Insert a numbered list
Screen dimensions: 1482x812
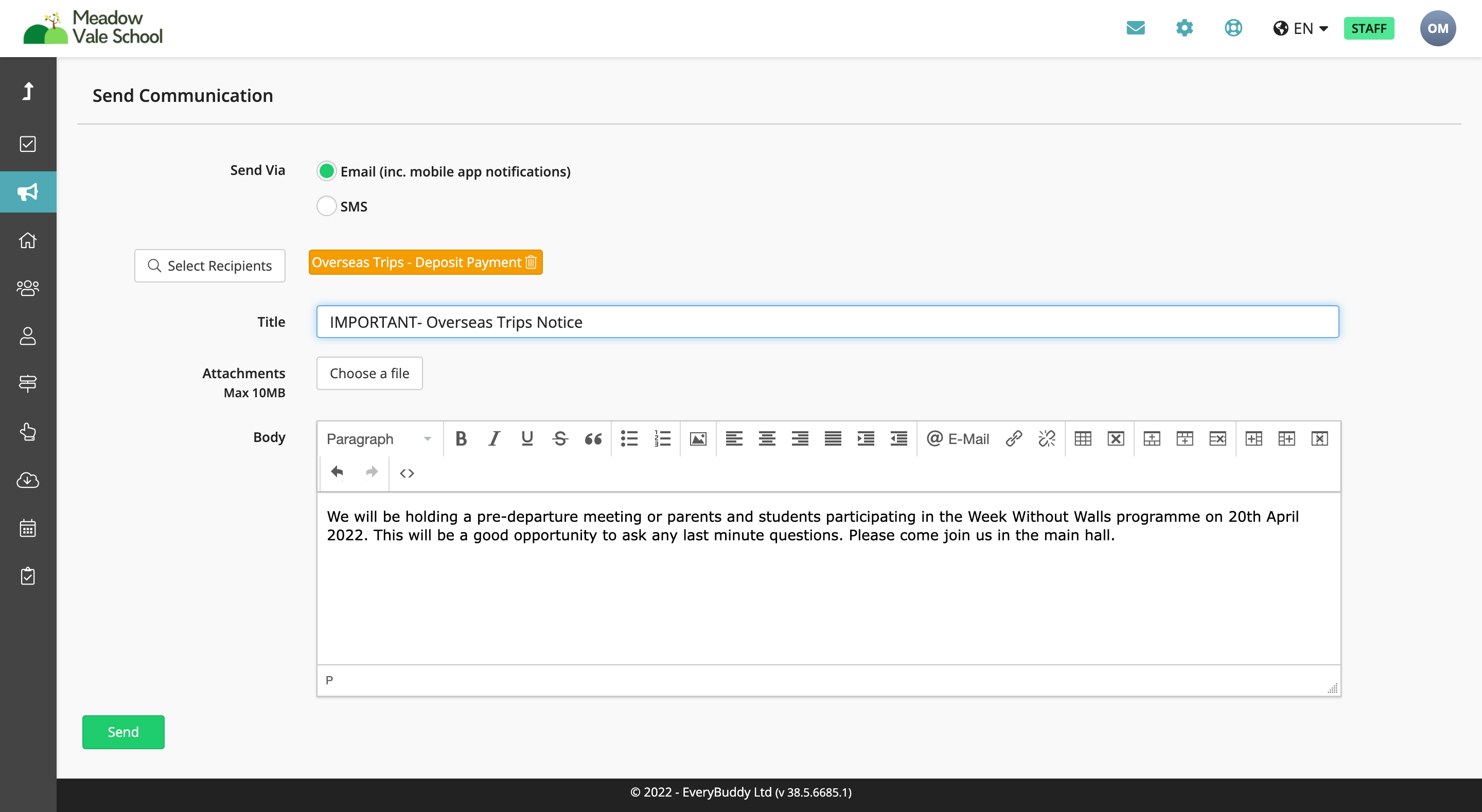[662, 439]
